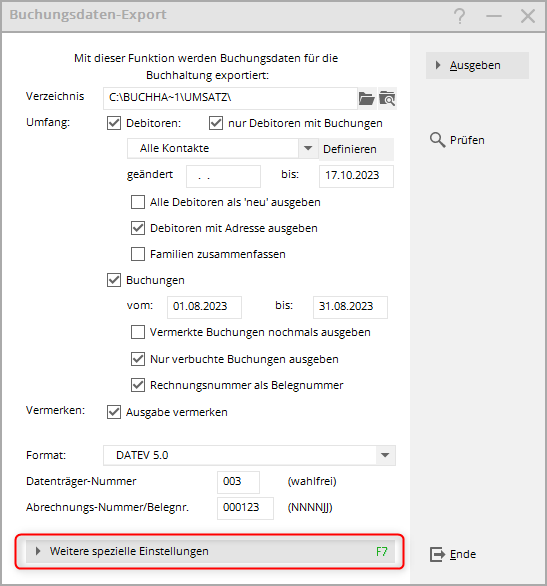Expand Weitere spezielle Einstellungen
This screenshot has height=586, width=547.
point(210,551)
